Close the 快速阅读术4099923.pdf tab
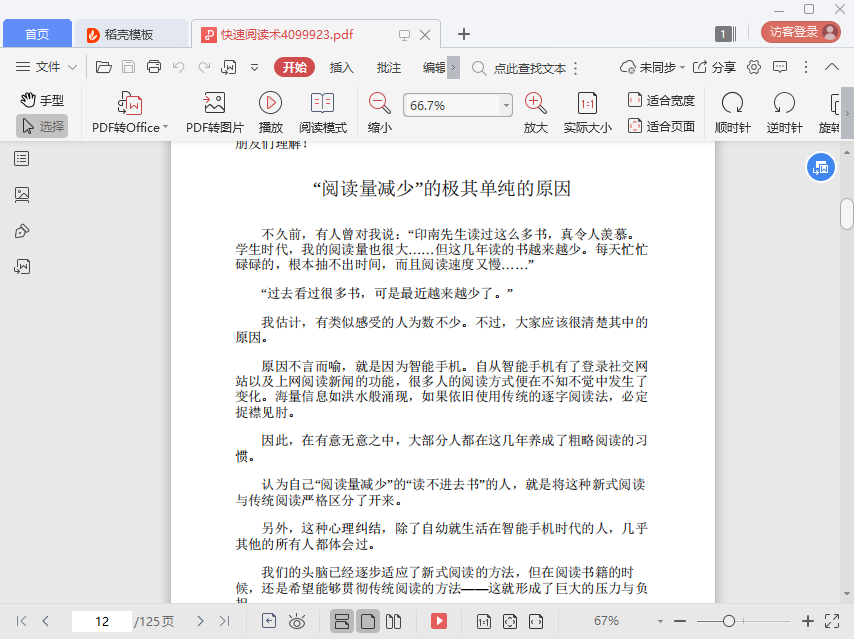The image size is (854, 639). pos(425,35)
